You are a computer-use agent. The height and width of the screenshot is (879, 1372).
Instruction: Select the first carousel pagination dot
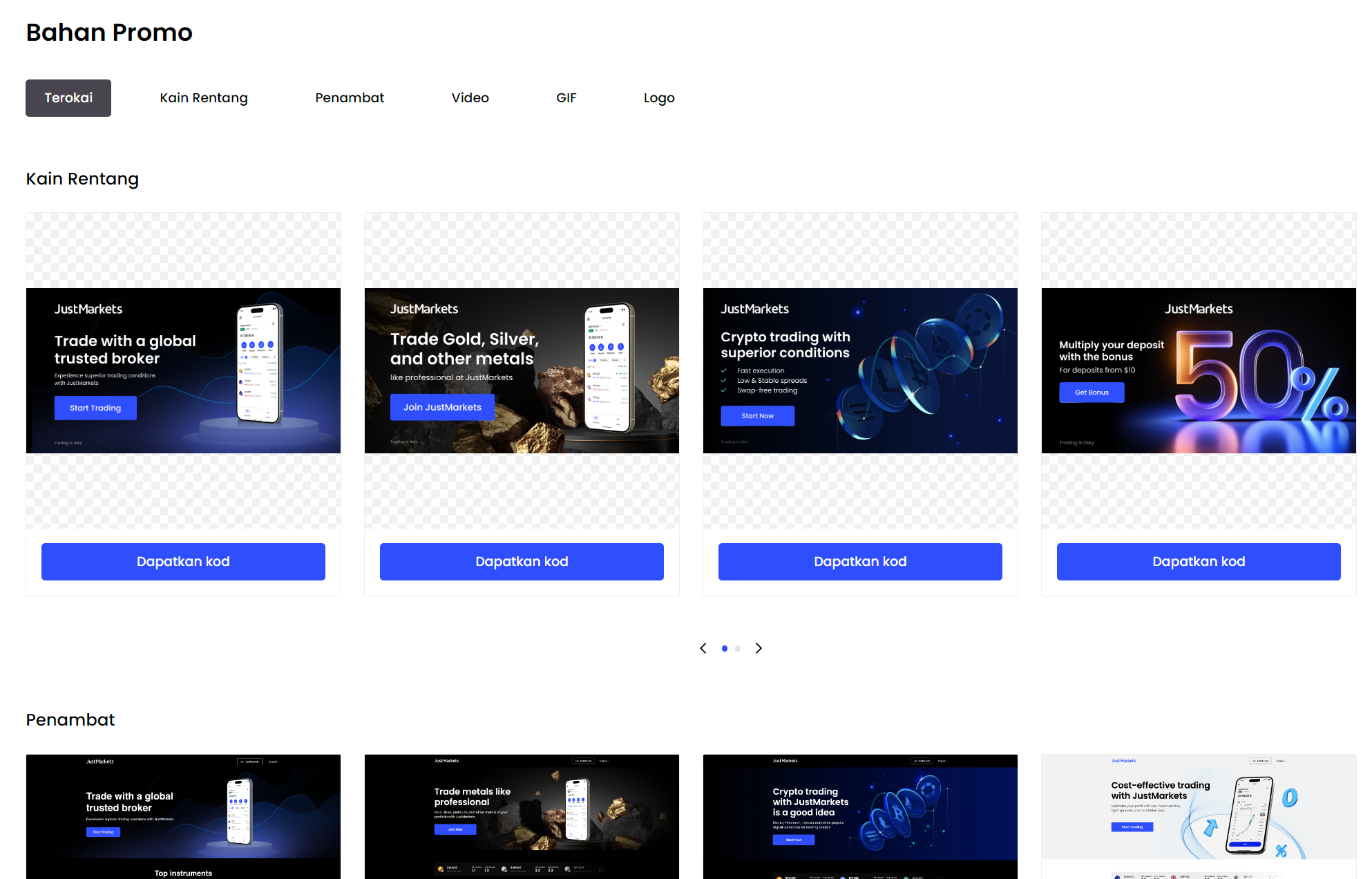pyautogui.click(x=724, y=648)
